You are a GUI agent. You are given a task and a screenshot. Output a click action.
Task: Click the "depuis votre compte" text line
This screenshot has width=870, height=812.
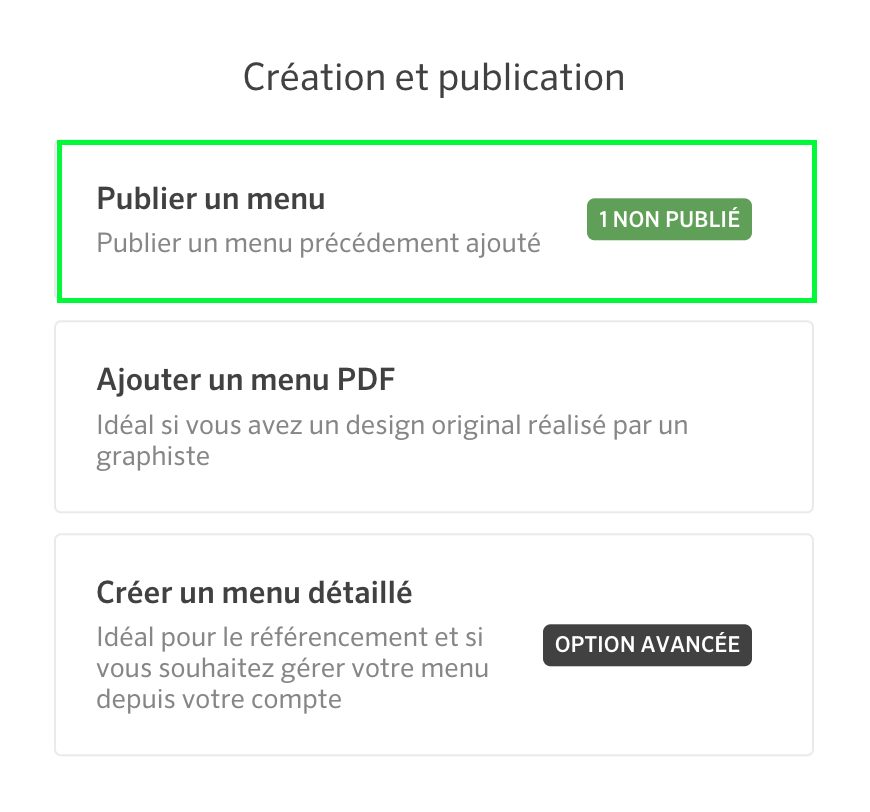[219, 699]
